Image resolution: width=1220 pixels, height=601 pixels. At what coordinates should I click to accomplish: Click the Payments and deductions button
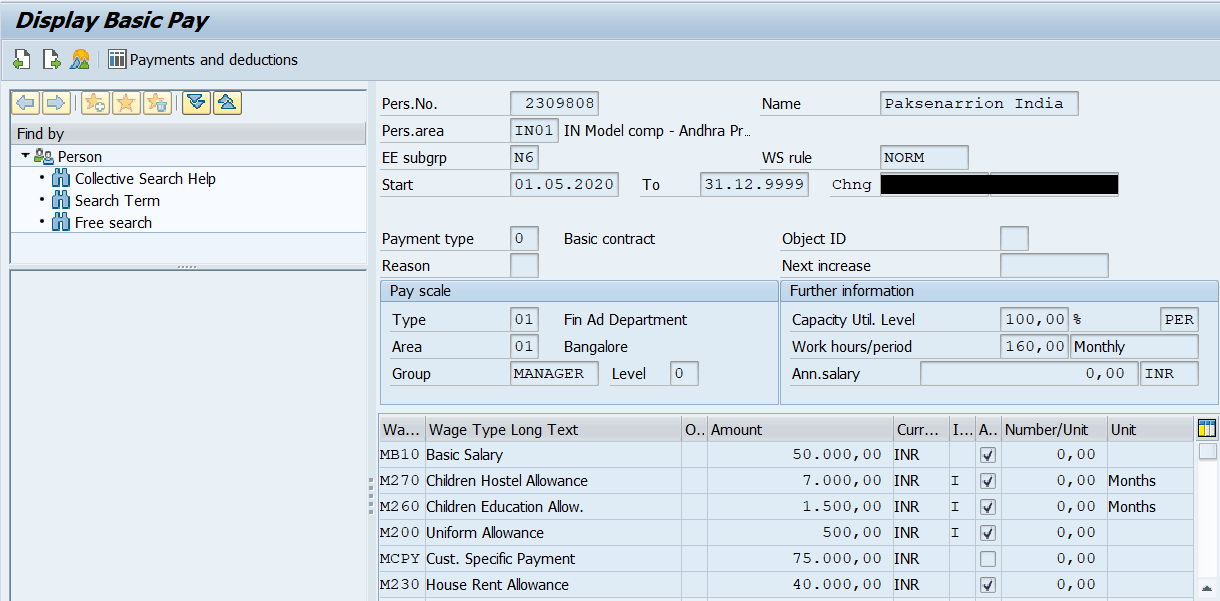pyautogui.click(x=203, y=60)
